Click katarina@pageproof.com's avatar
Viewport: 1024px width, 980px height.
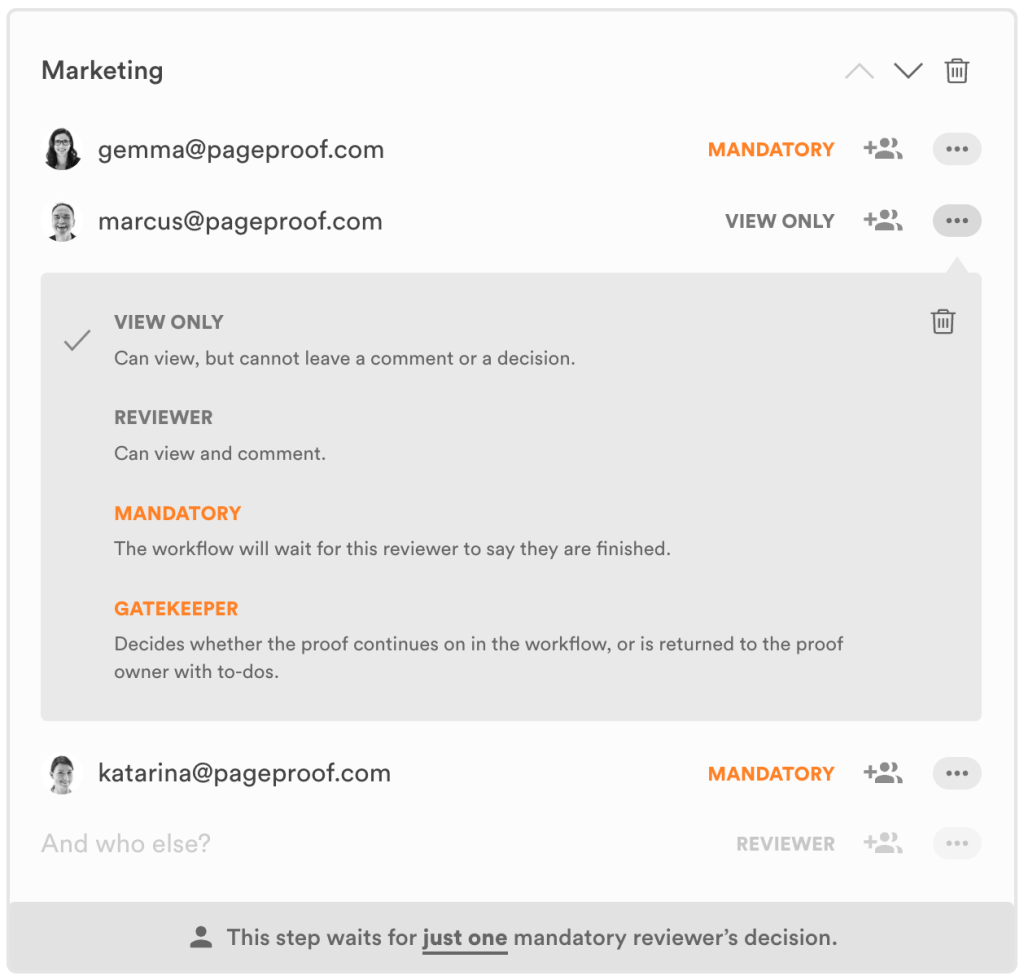tap(62, 773)
